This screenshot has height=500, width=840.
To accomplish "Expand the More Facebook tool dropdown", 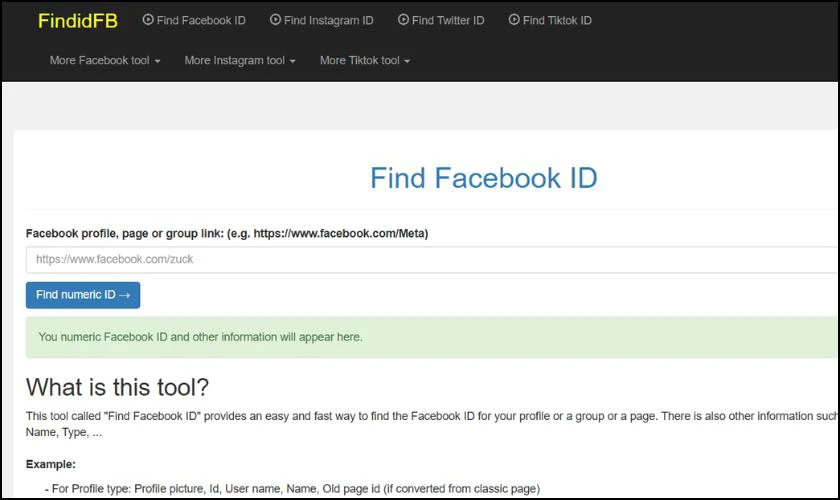I will 105,61.
